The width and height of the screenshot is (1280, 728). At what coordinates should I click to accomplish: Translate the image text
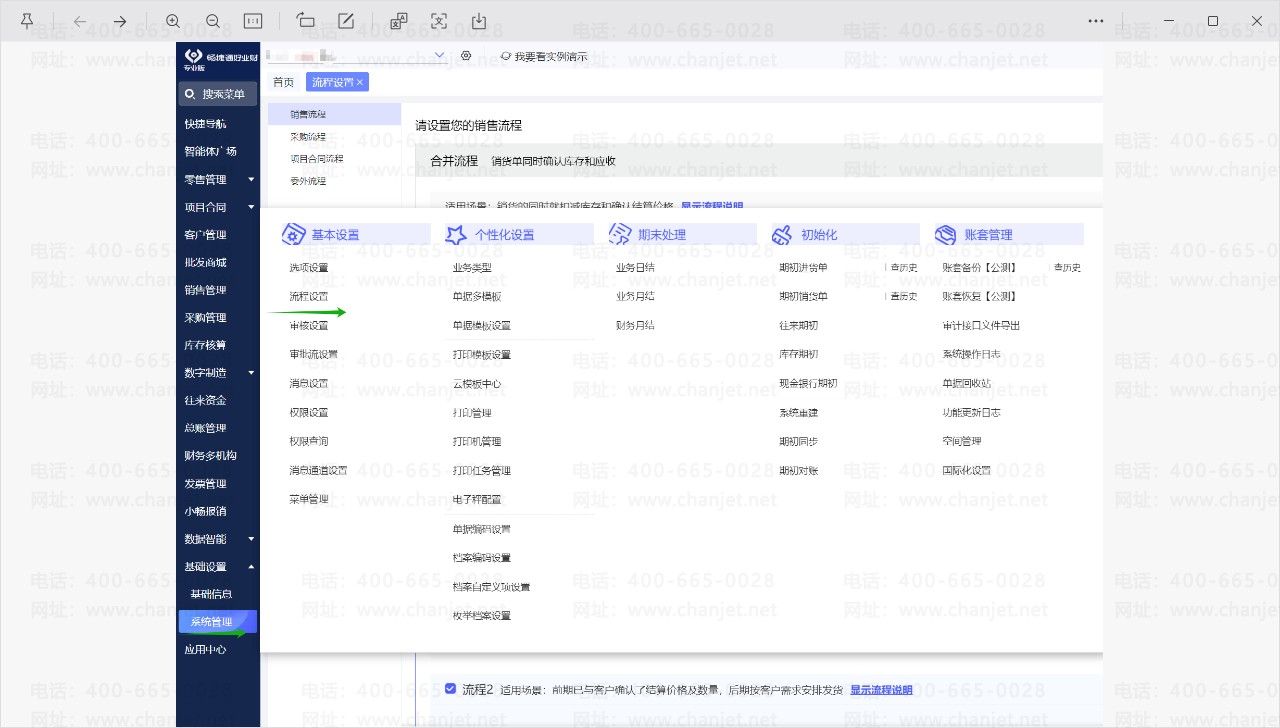(x=399, y=21)
